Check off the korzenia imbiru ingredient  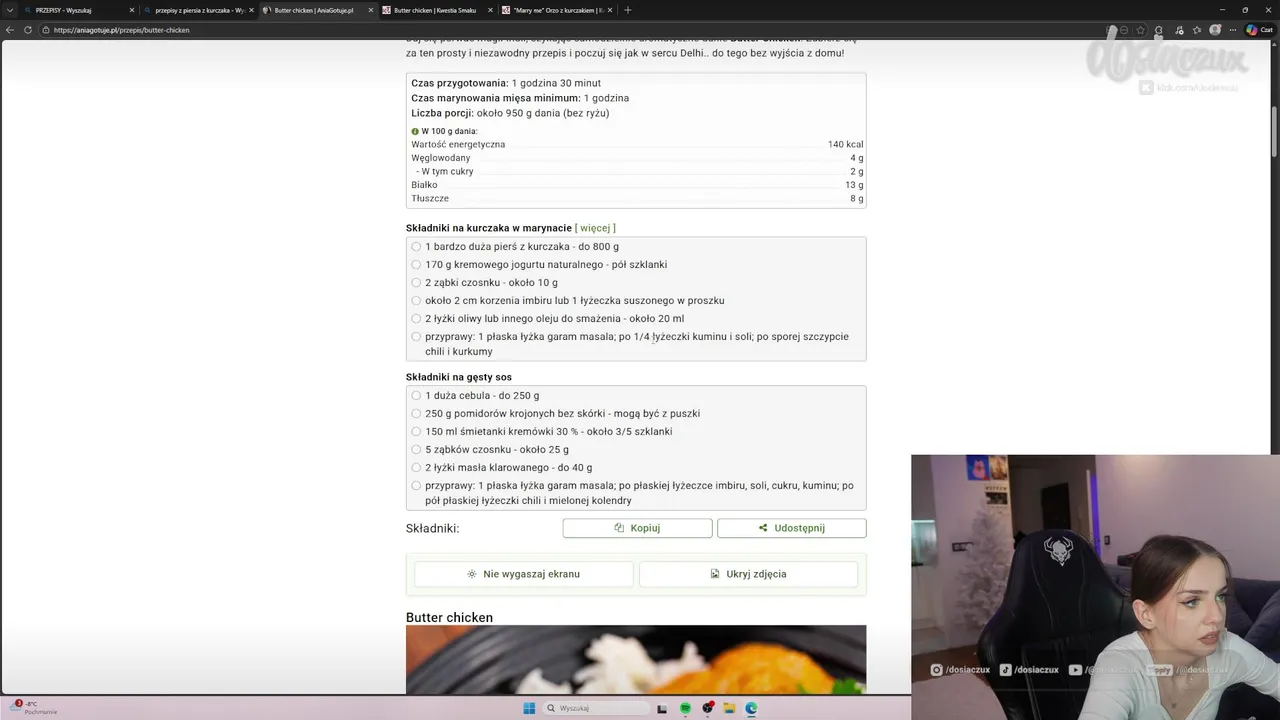416,301
